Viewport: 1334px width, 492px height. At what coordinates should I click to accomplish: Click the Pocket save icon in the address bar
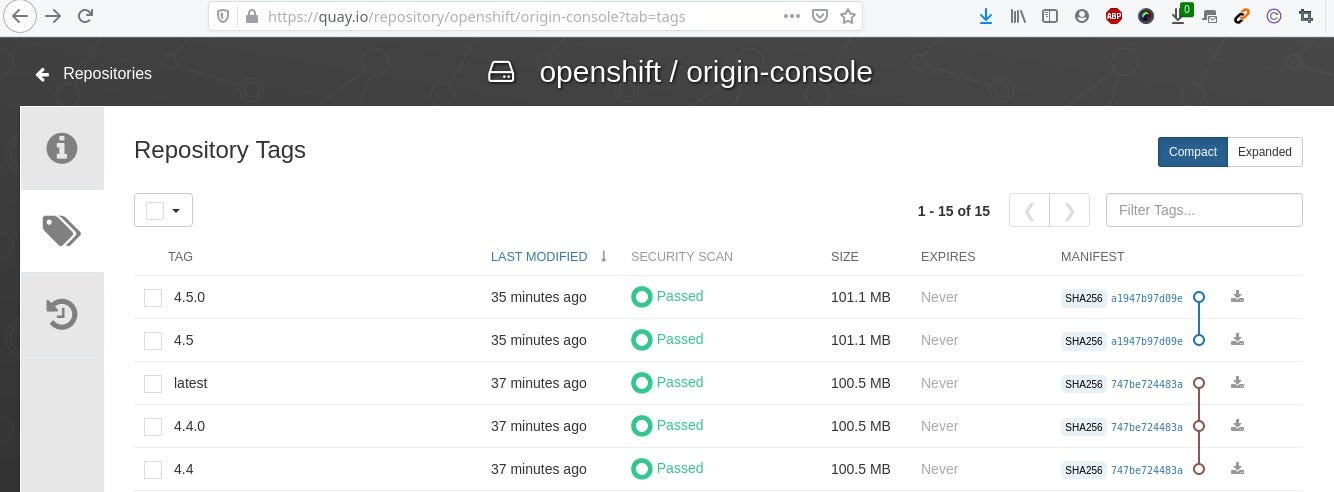(x=820, y=16)
